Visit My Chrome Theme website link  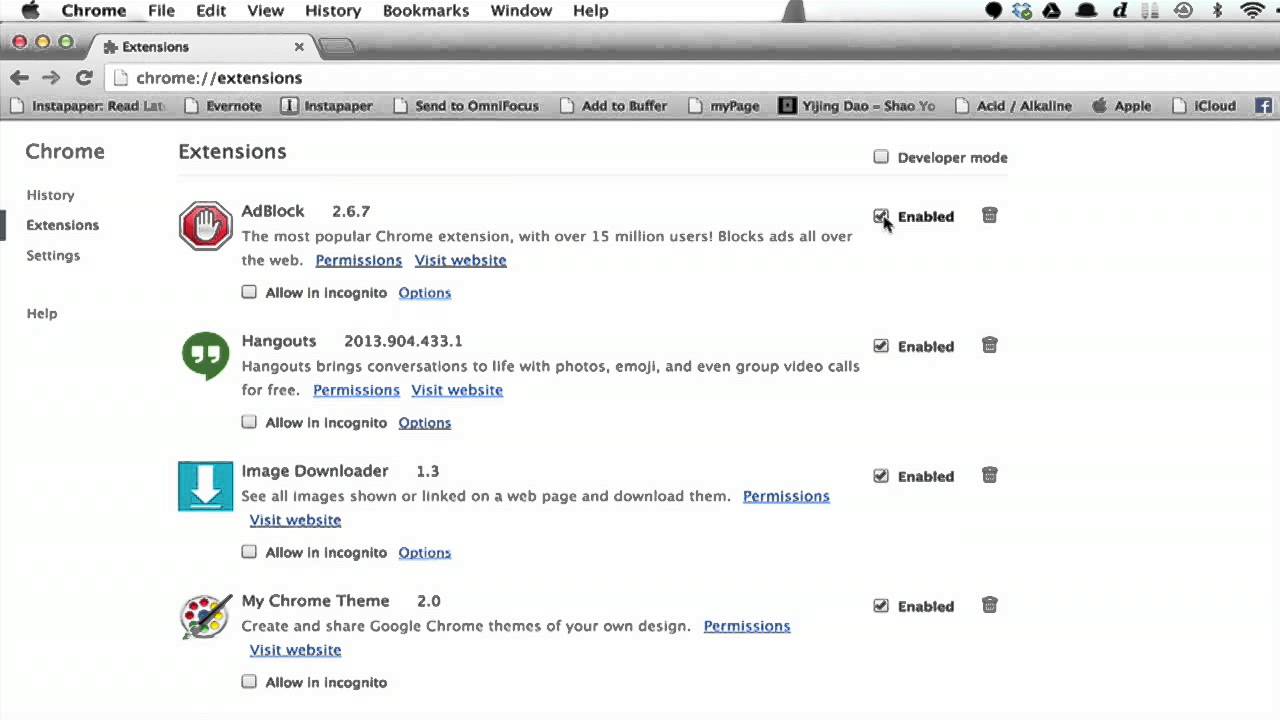click(295, 650)
